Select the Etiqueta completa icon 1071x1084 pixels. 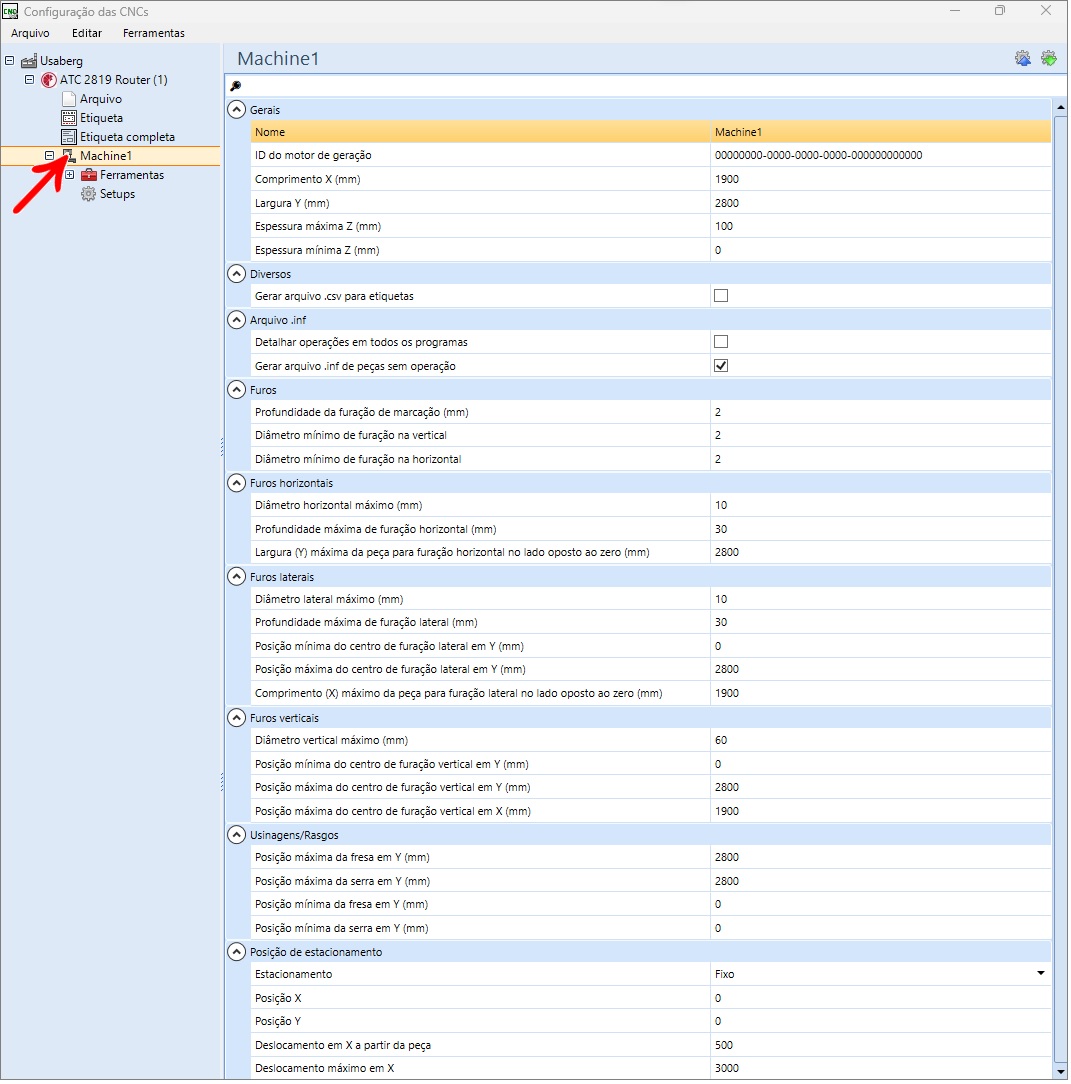tap(69, 137)
